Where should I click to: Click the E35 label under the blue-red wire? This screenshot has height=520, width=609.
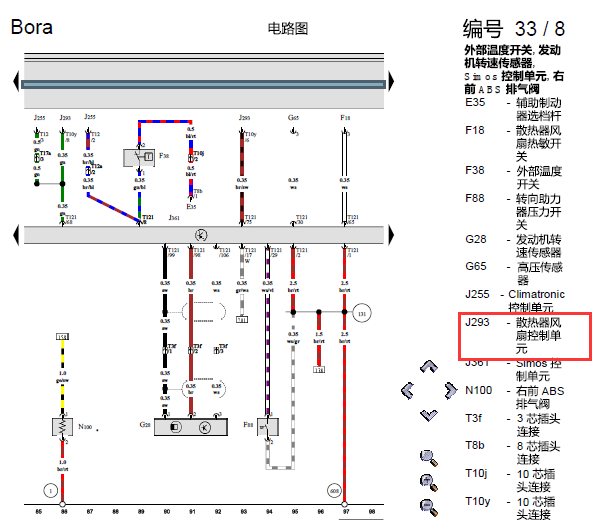pos(191,207)
